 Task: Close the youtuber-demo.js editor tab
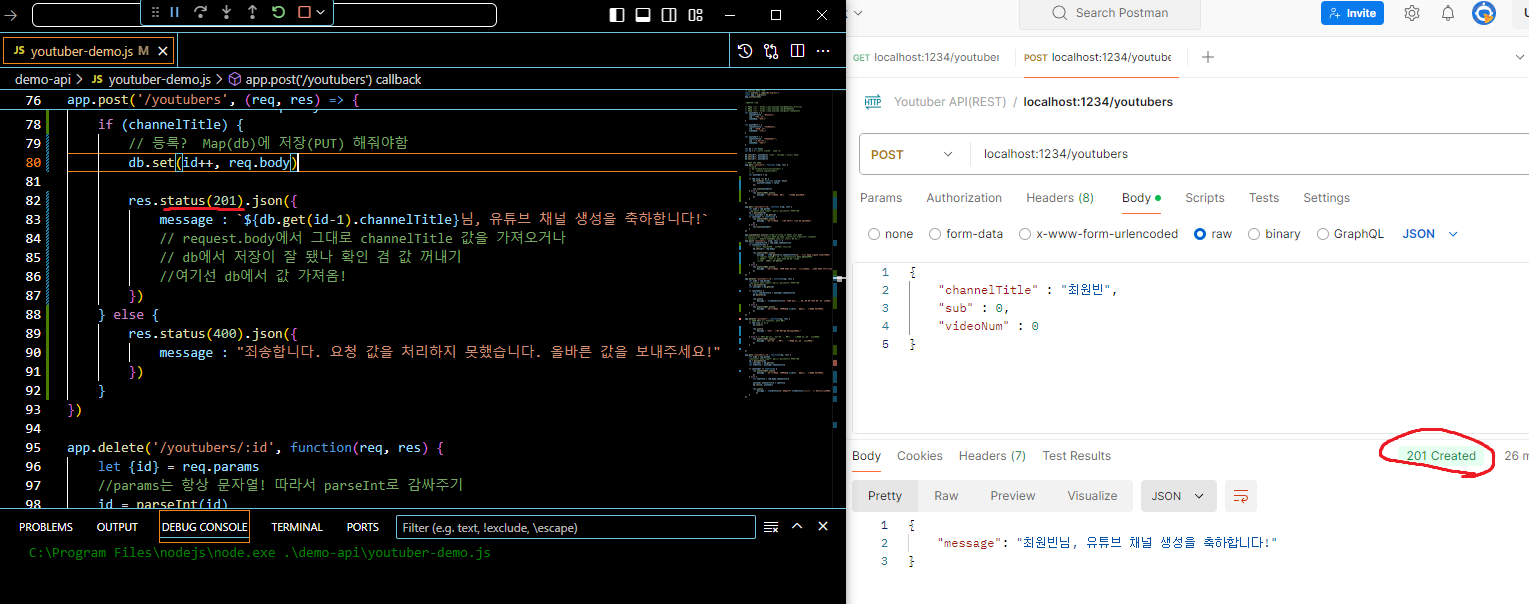coord(163,51)
